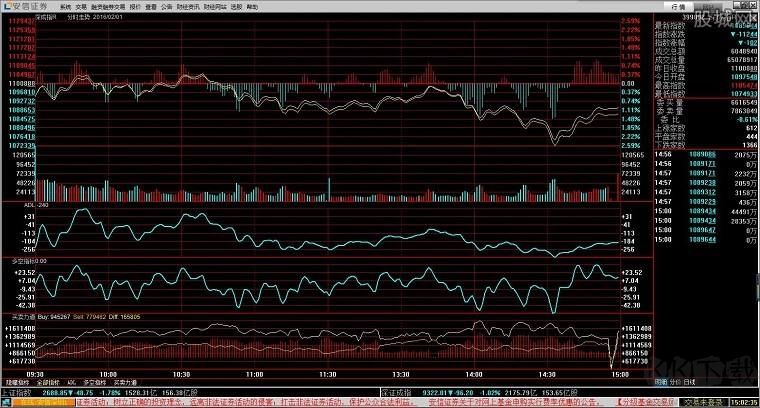Select the 多空指标 indicator tab
This screenshot has height=408, width=760.
pos(95,381)
